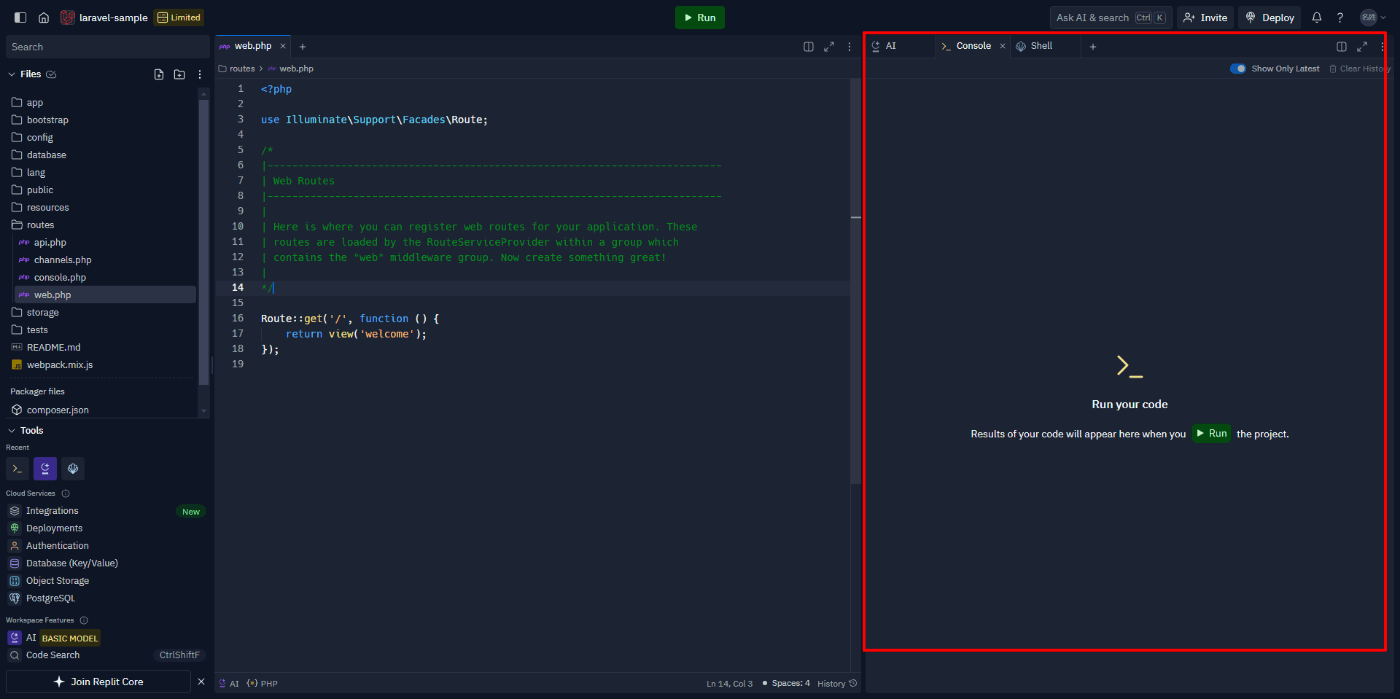Switch to the Shell tab
The image size is (1400, 699).
(x=1042, y=46)
